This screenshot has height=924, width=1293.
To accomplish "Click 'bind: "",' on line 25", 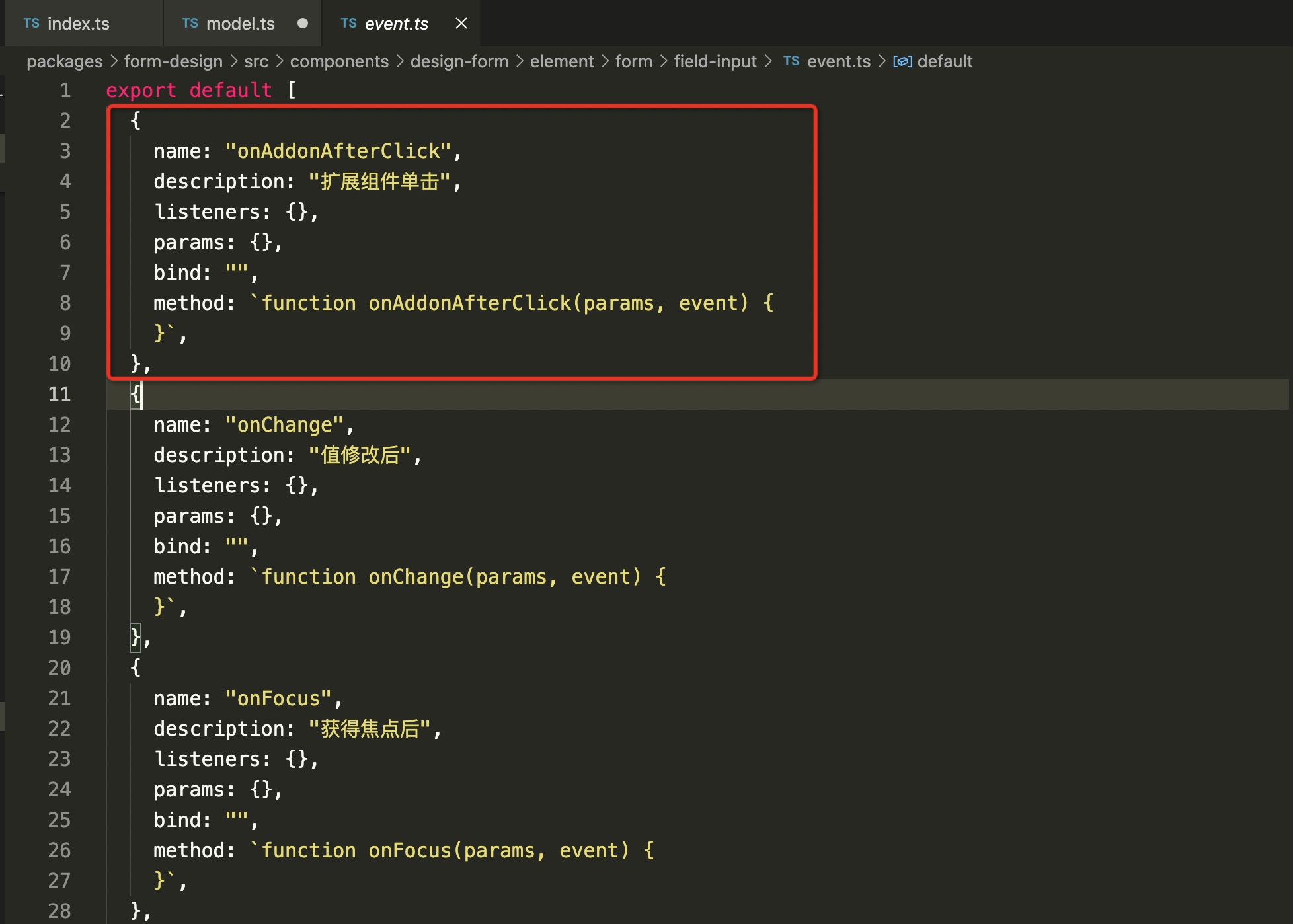I will coord(206,820).
